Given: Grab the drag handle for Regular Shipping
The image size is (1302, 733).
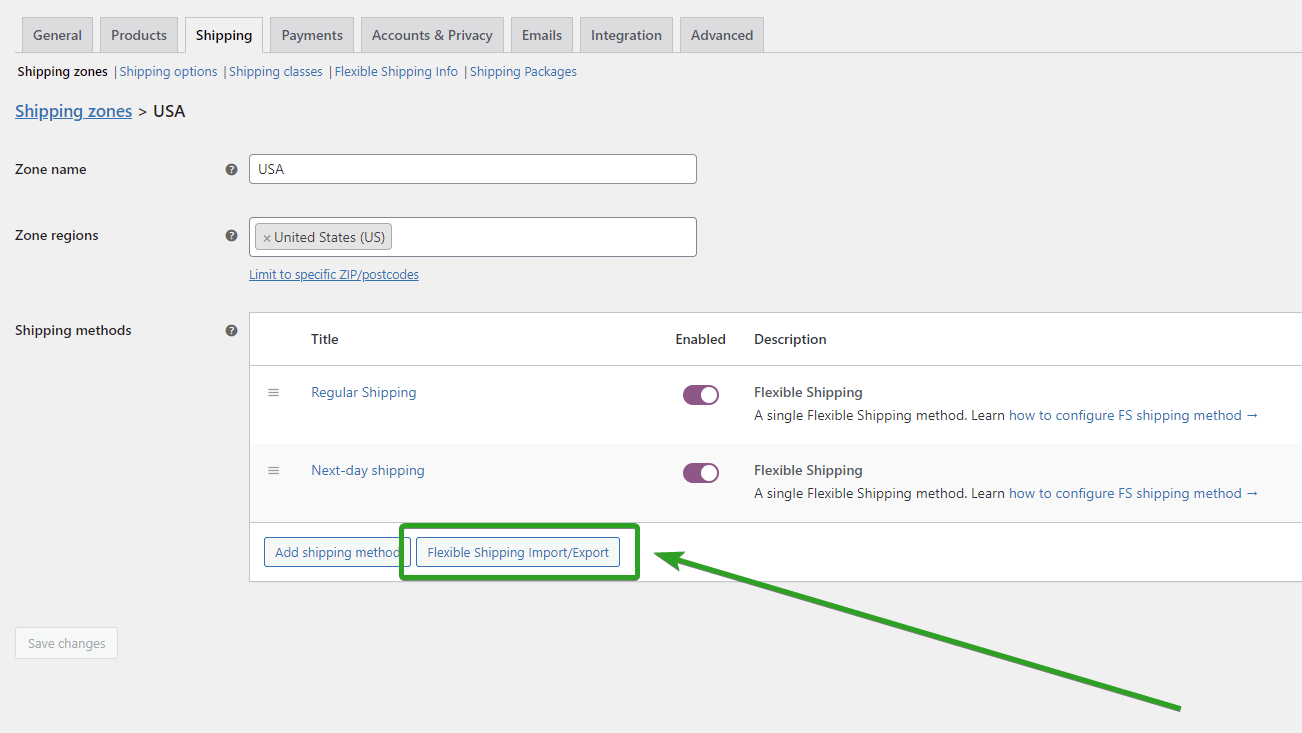Looking at the screenshot, I should 273,392.
